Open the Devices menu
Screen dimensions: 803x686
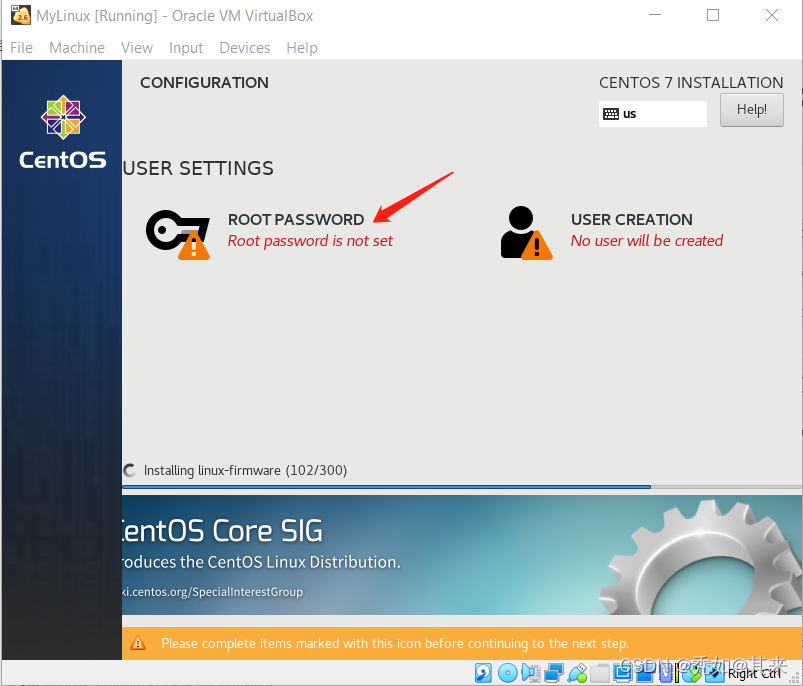pos(244,48)
